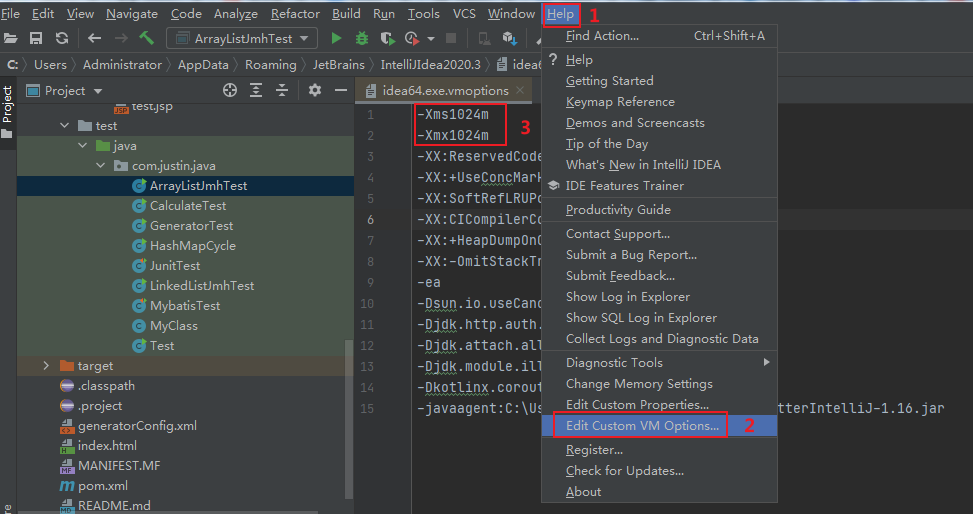The height and width of the screenshot is (514, 973).
Task: Select generatorConfig.xml file
Action: tap(137, 426)
